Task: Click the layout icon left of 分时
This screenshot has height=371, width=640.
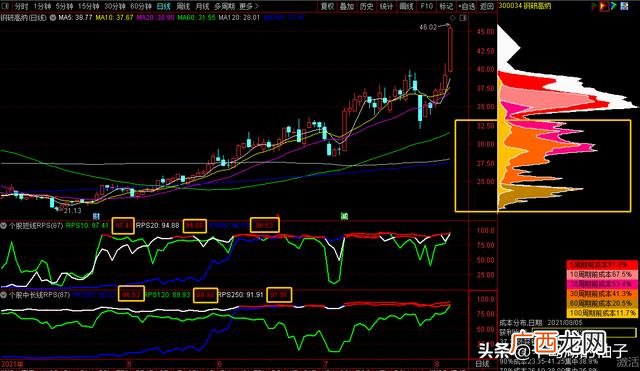Action: click(x=6, y=6)
